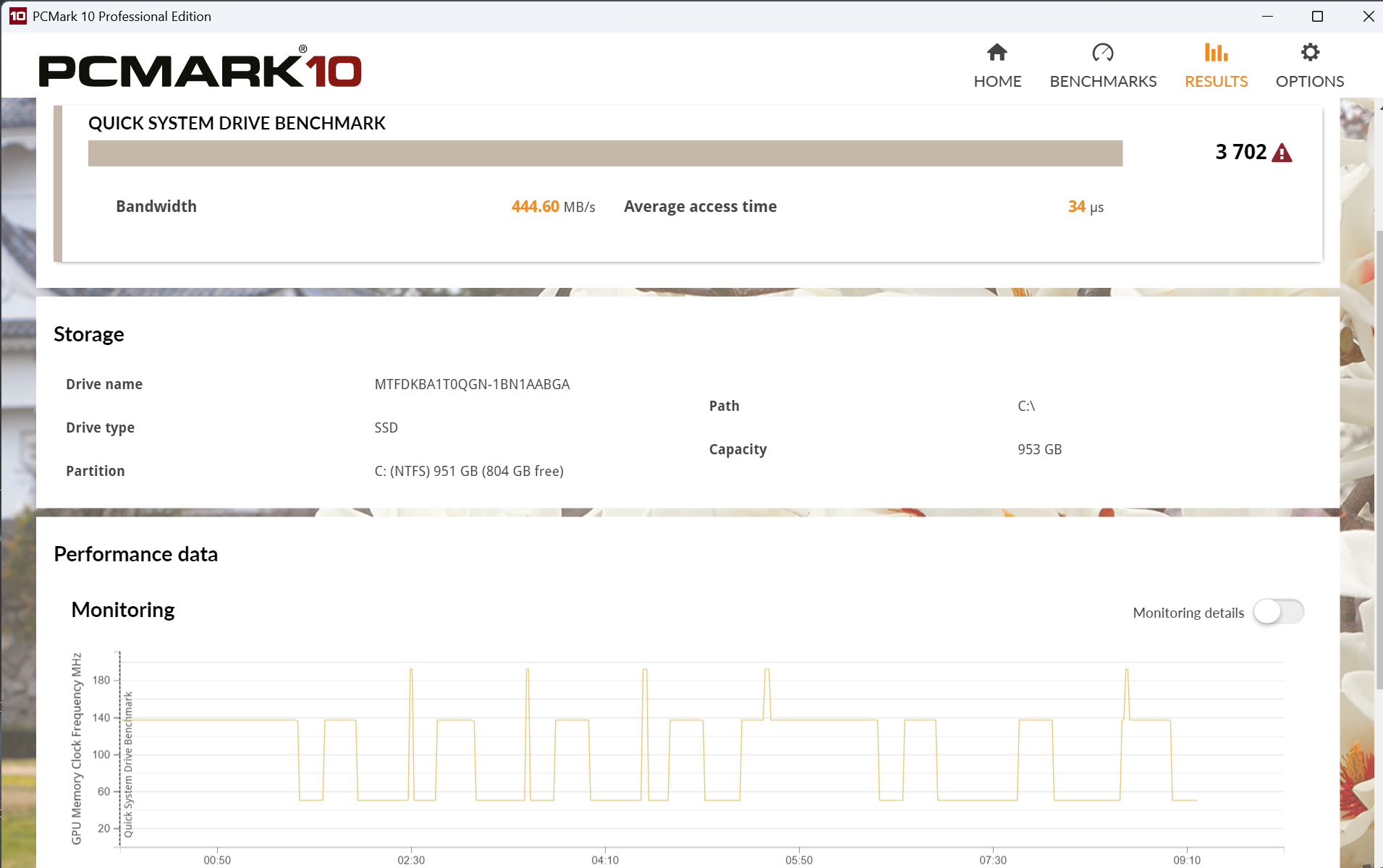Click the Partition label
Image resolution: width=1383 pixels, height=868 pixels.
pos(95,471)
